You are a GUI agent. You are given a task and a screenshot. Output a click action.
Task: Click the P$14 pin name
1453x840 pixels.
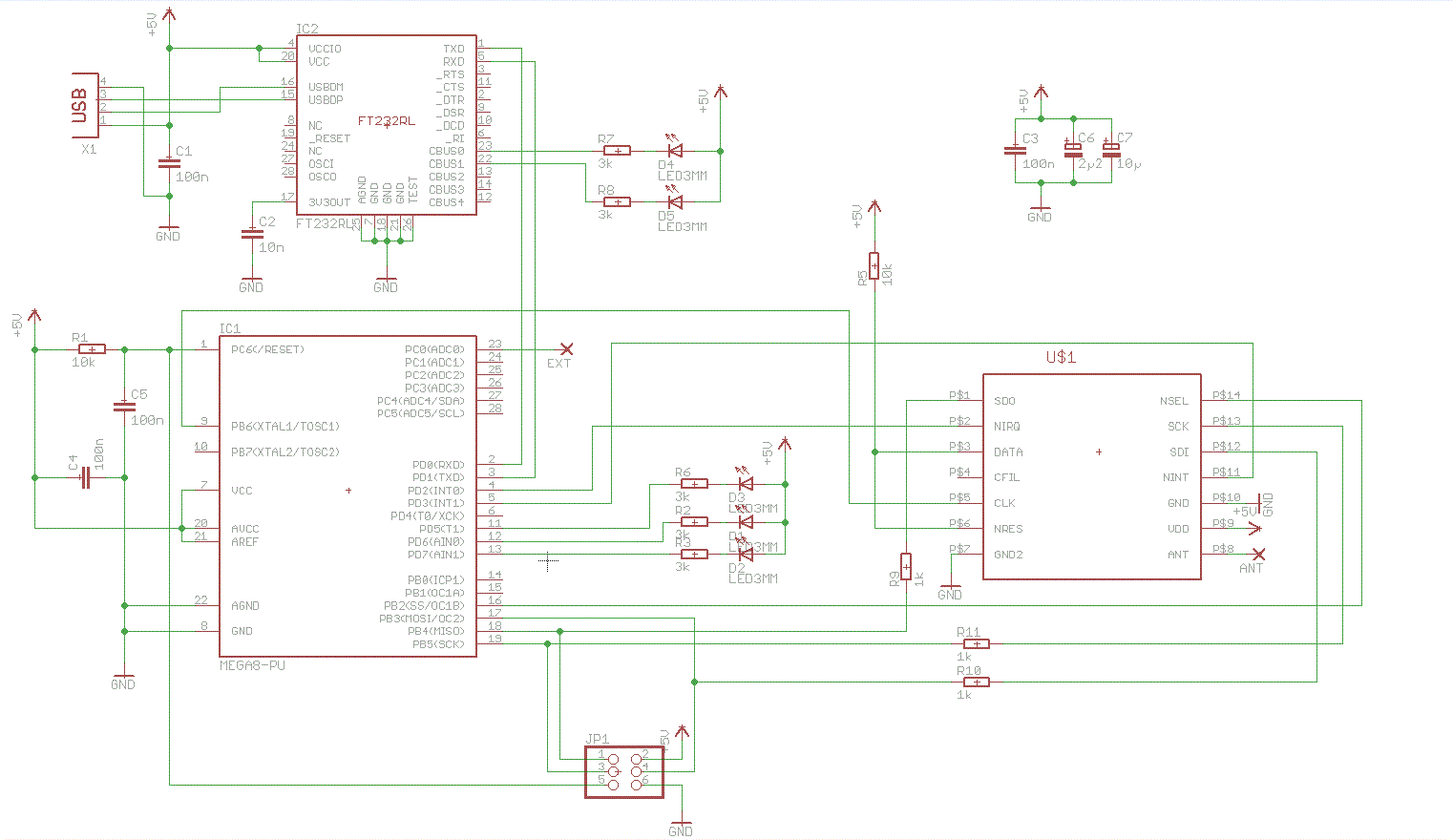click(1227, 394)
